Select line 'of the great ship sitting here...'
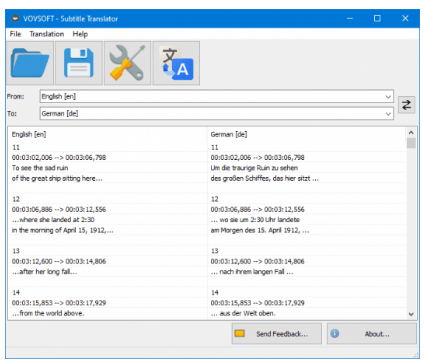Viewport: 424px width, 364px height. pyautogui.click(x=57, y=178)
